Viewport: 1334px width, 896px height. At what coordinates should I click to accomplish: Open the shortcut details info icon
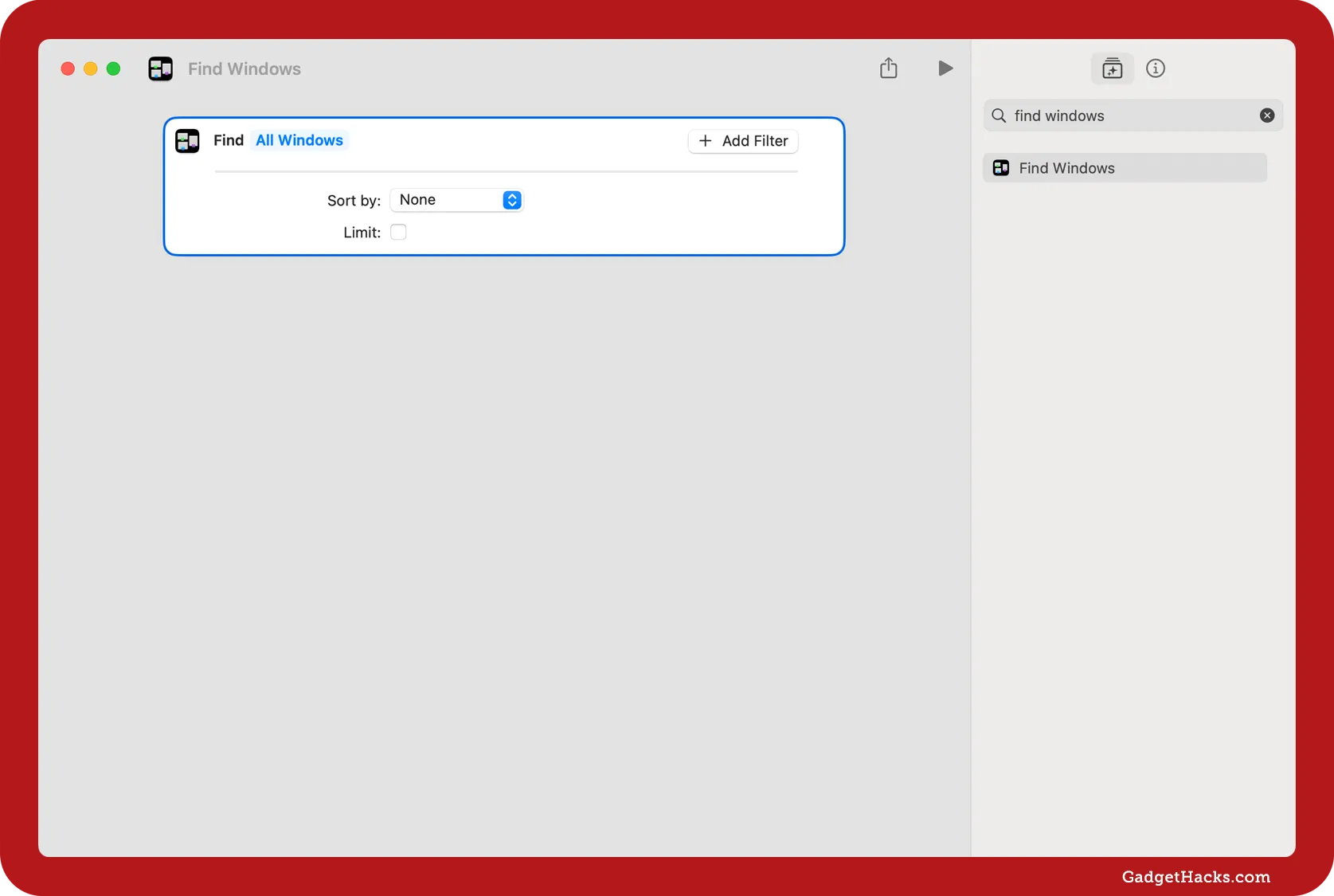1156,68
